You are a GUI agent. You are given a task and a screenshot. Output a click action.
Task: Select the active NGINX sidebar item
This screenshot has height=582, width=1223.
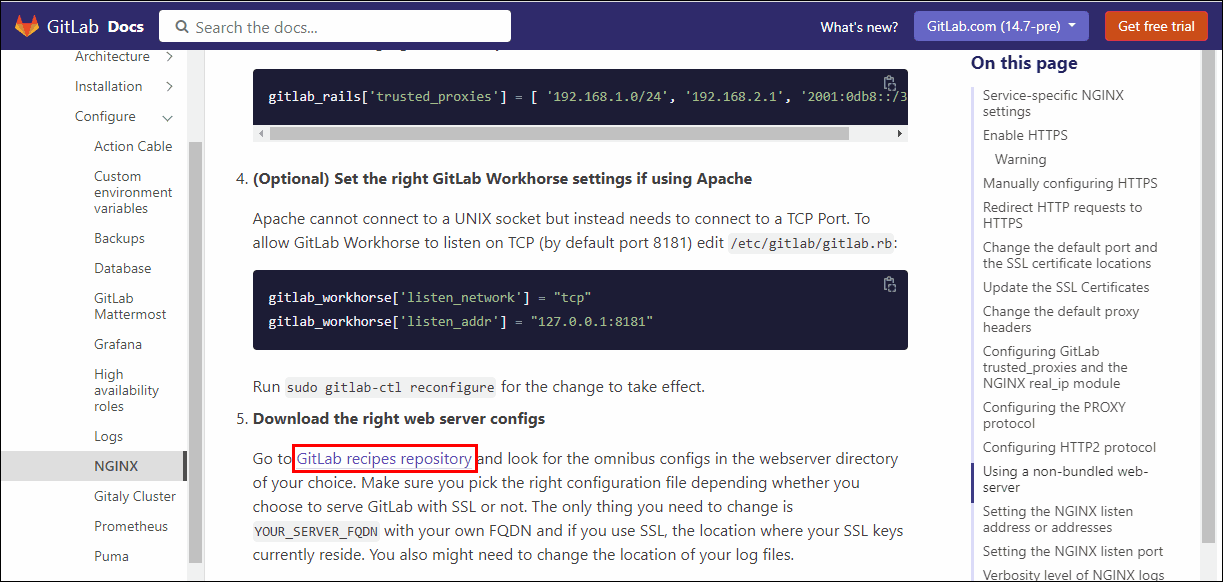tap(116, 466)
